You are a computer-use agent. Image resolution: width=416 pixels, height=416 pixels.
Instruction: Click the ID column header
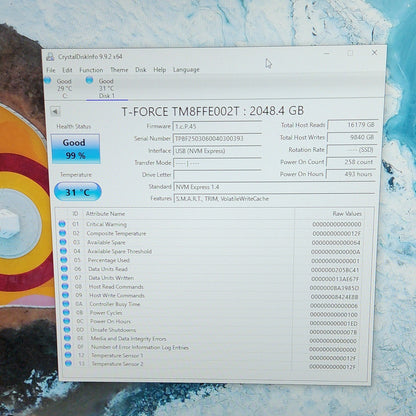click(75, 214)
